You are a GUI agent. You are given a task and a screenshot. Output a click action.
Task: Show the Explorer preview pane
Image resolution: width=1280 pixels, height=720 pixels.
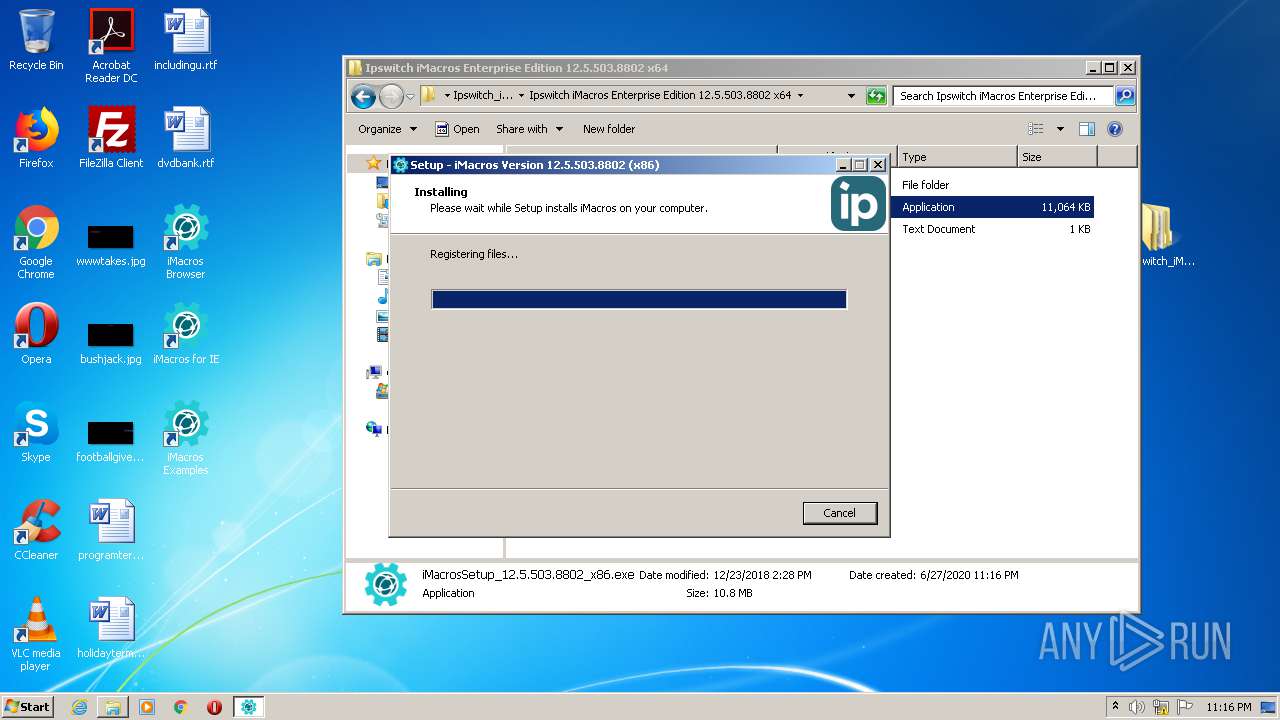tap(1087, 129)
